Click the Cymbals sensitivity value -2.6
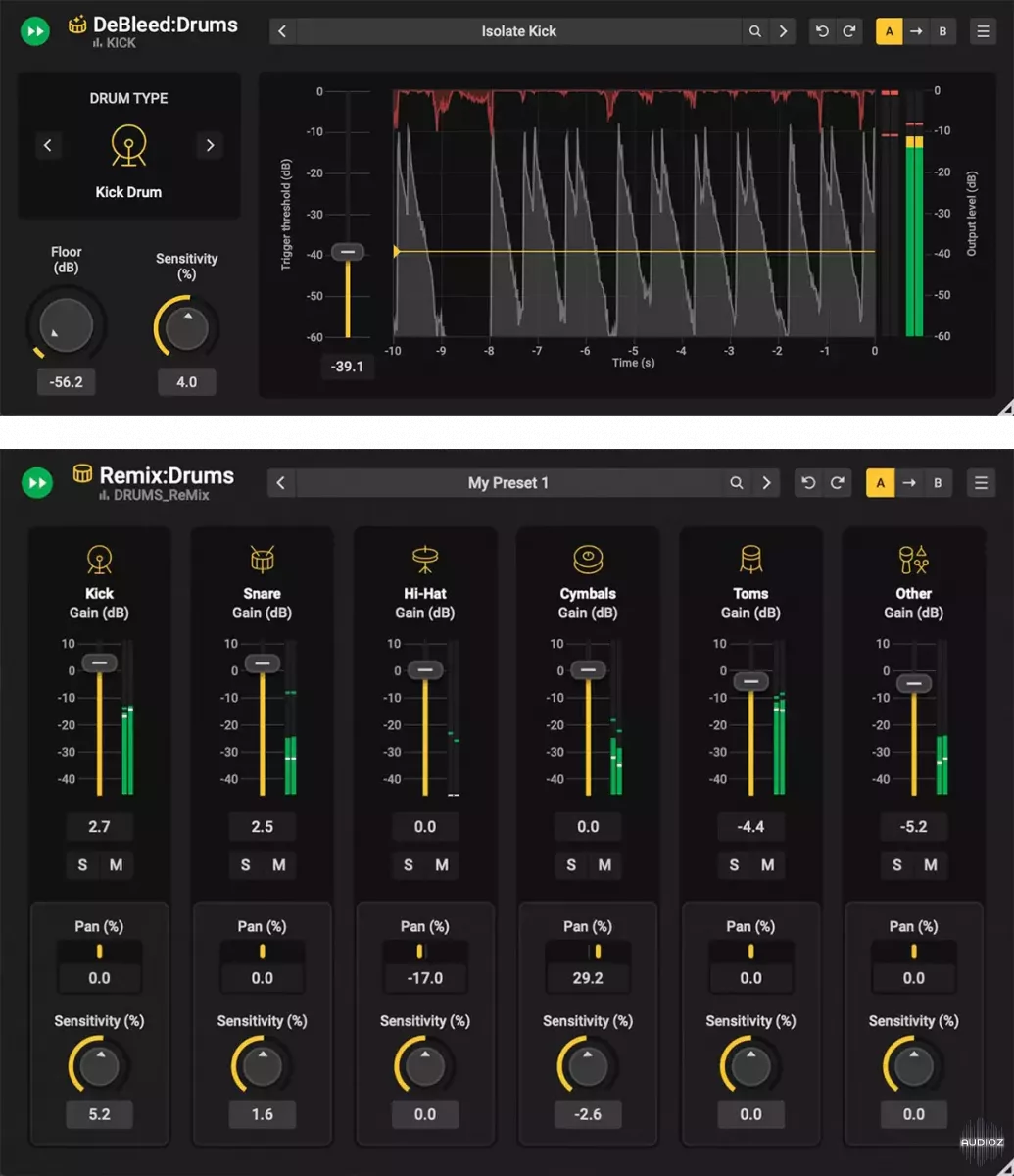Screen dimensions: 1014x1176 point(588,1114)
